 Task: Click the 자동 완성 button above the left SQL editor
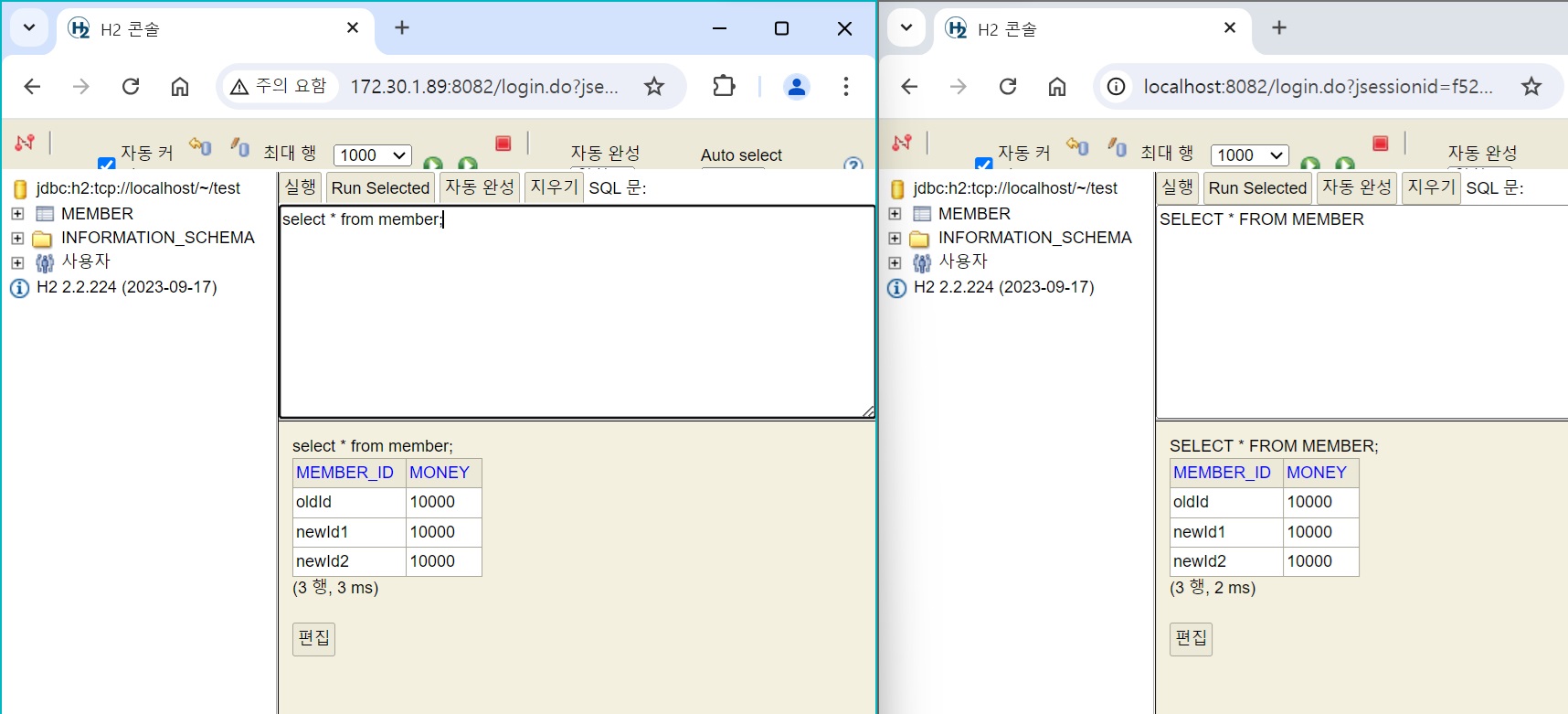480,187
